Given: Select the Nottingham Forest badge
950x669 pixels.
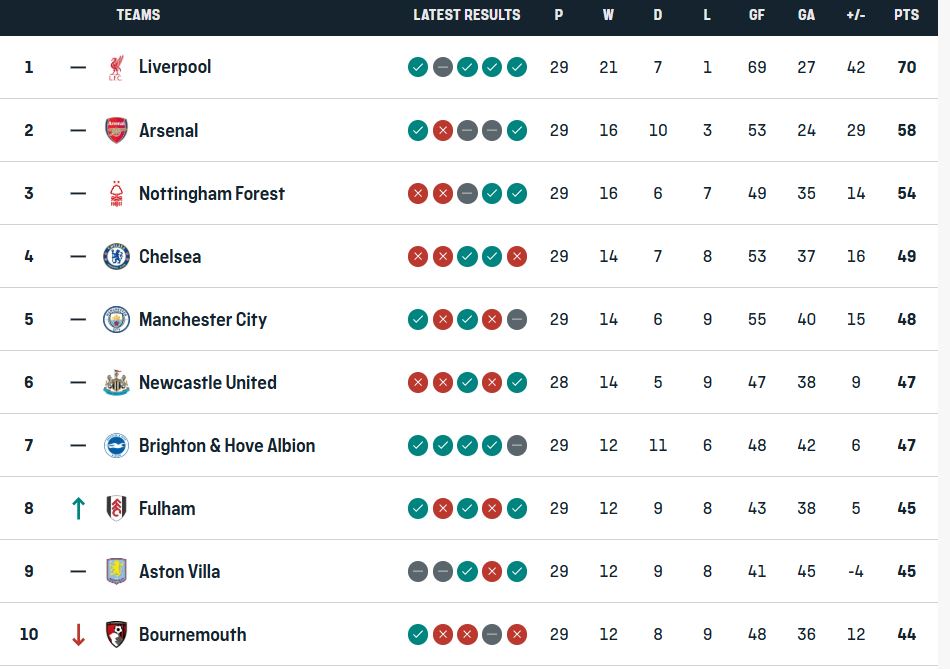Looking at the screenshot, I should 118,193.
